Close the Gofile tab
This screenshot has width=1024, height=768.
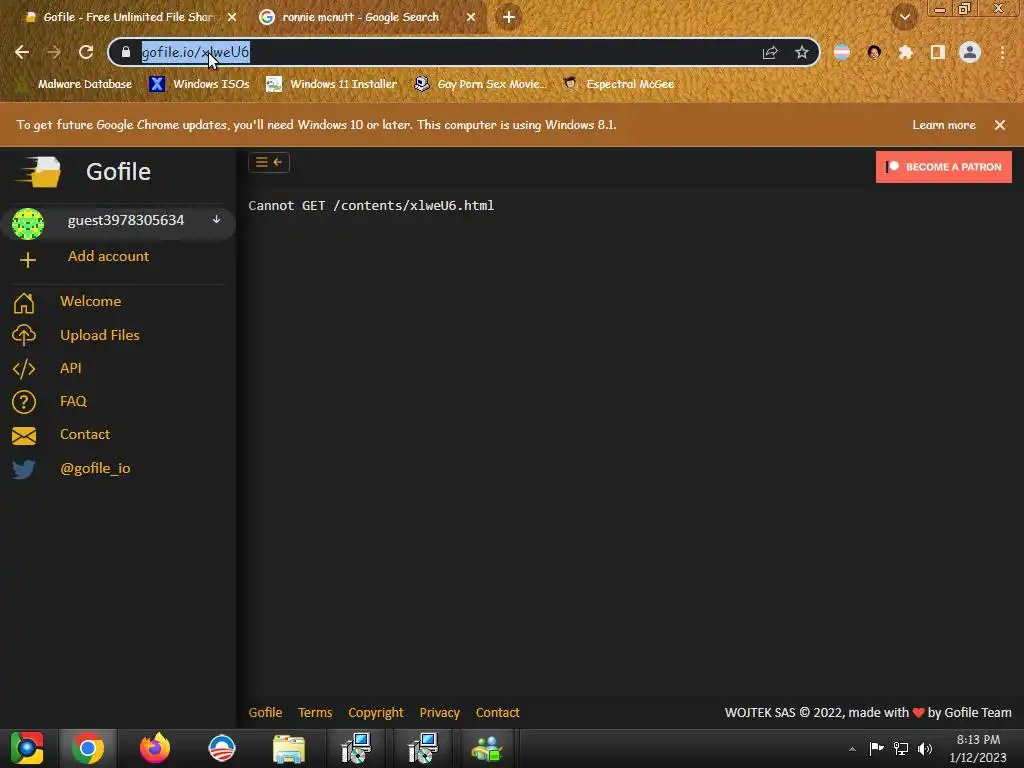click(x=232, y=17)
